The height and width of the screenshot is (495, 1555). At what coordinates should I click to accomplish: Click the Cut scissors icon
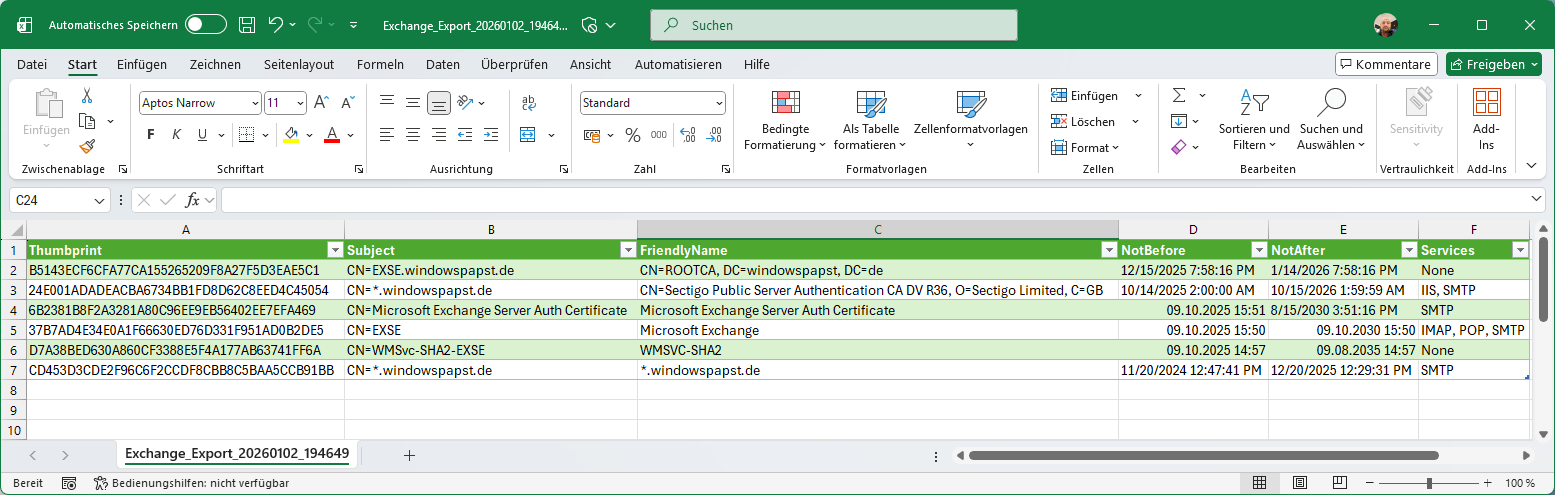pos(87,96)
